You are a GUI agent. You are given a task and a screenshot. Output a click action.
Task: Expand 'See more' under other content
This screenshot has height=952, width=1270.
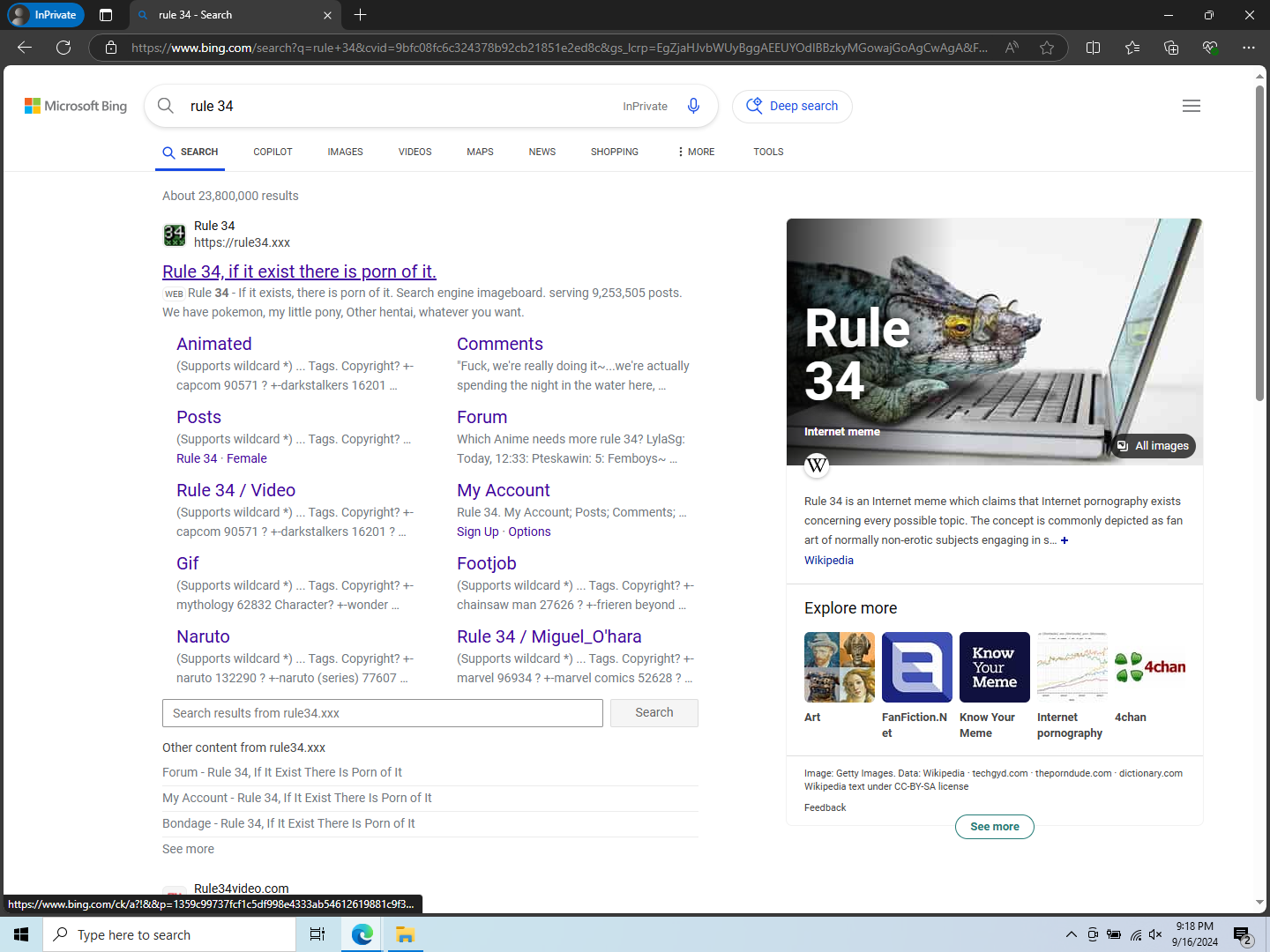[188, 849]
